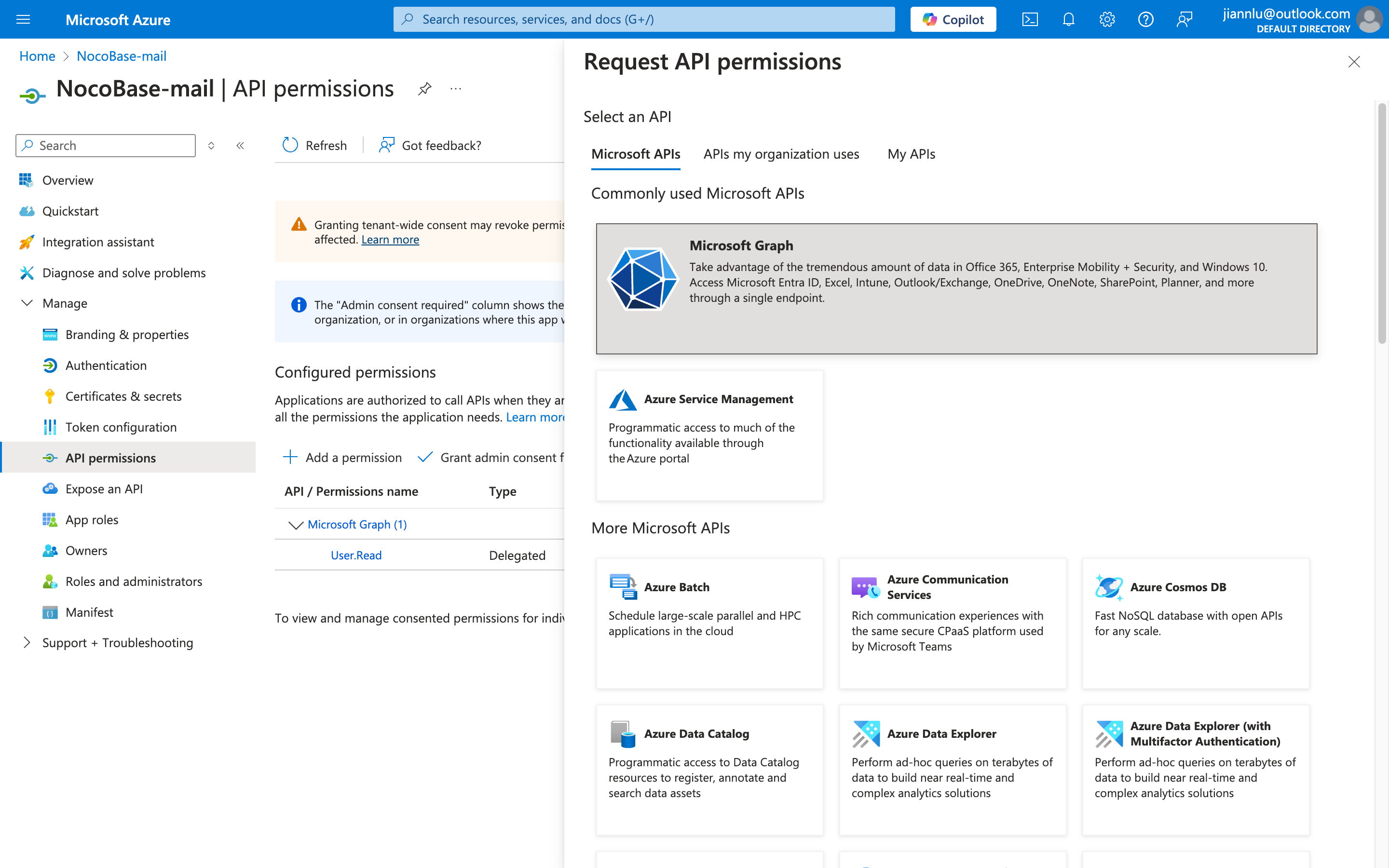Open Certificates & secrets page
Screen dimensions: 1389x868
[123, 396]
